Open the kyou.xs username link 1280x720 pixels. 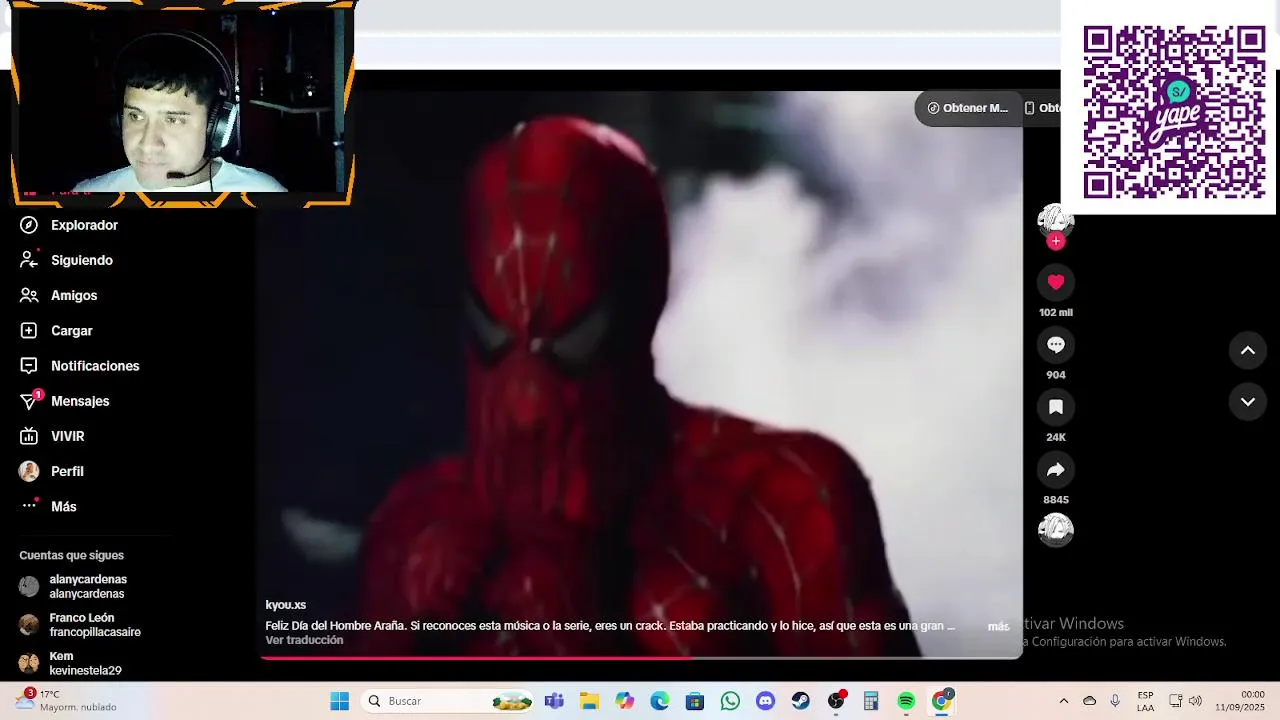[285, 605]
